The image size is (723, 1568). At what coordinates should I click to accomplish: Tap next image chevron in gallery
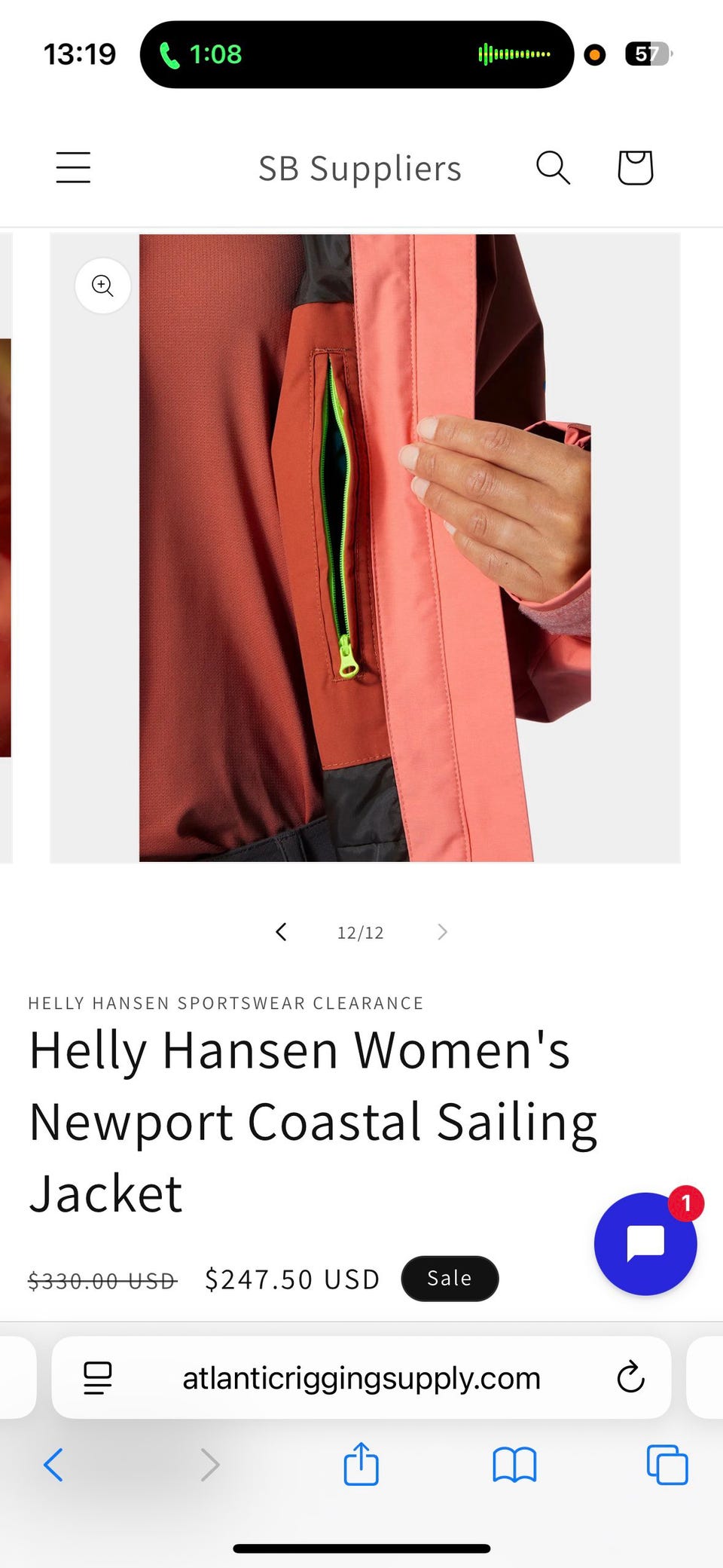[x=442, y=932]
